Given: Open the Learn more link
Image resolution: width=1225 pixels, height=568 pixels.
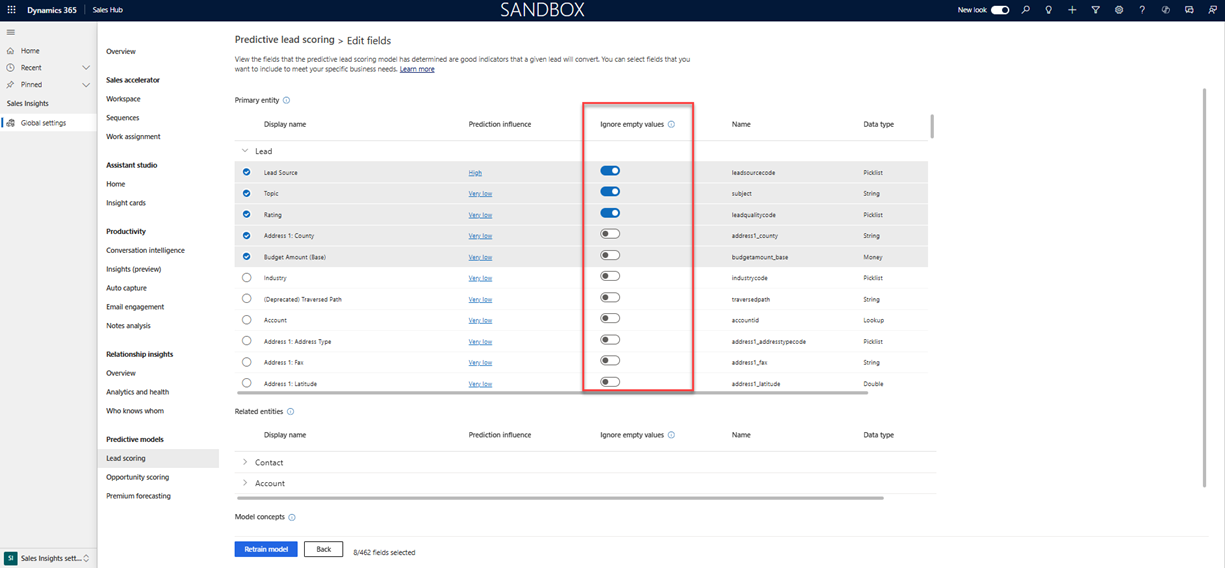Looking at the screenshot, I should click(417, 69).
